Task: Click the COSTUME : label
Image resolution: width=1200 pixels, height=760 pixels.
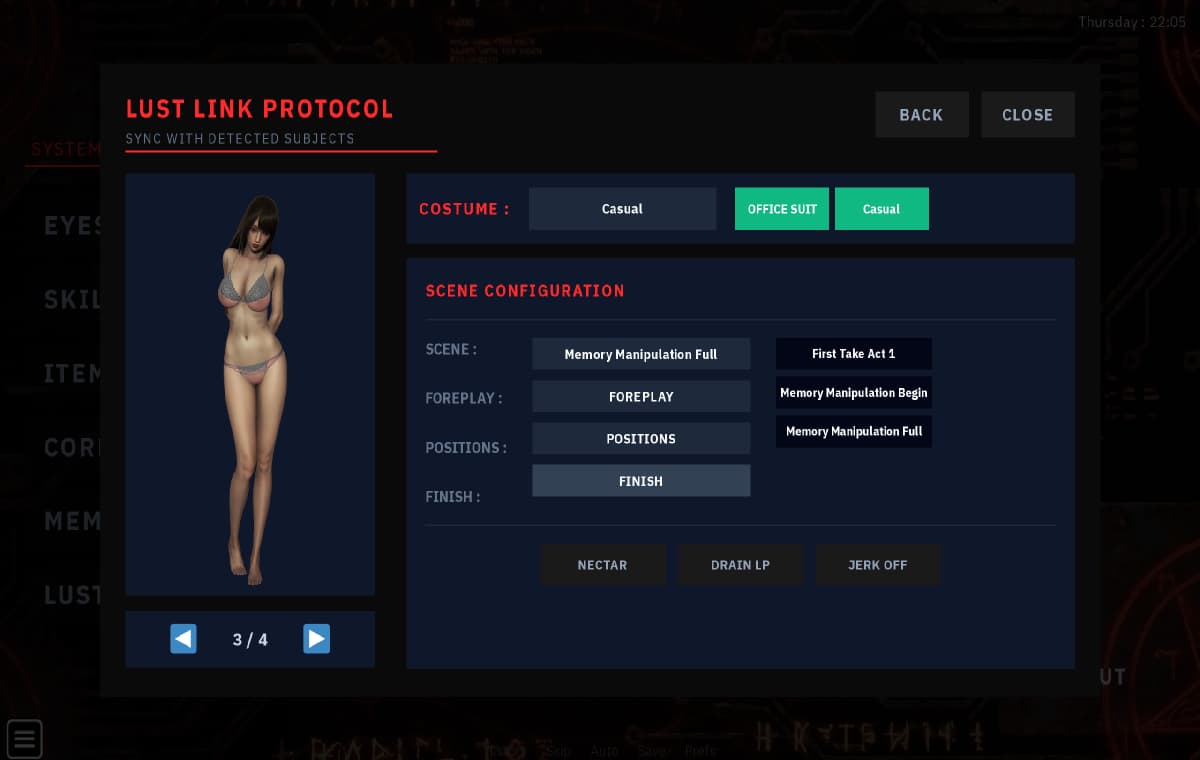Action: pyautogui.click(x=464, y=209)
